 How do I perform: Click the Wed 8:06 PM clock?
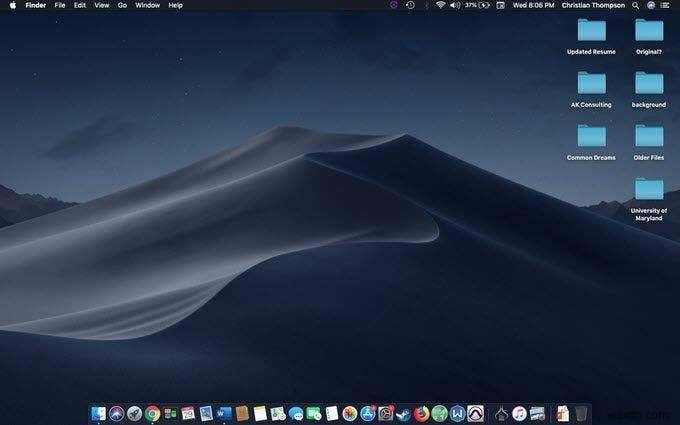pyautogui.click(x=533, y=5)
